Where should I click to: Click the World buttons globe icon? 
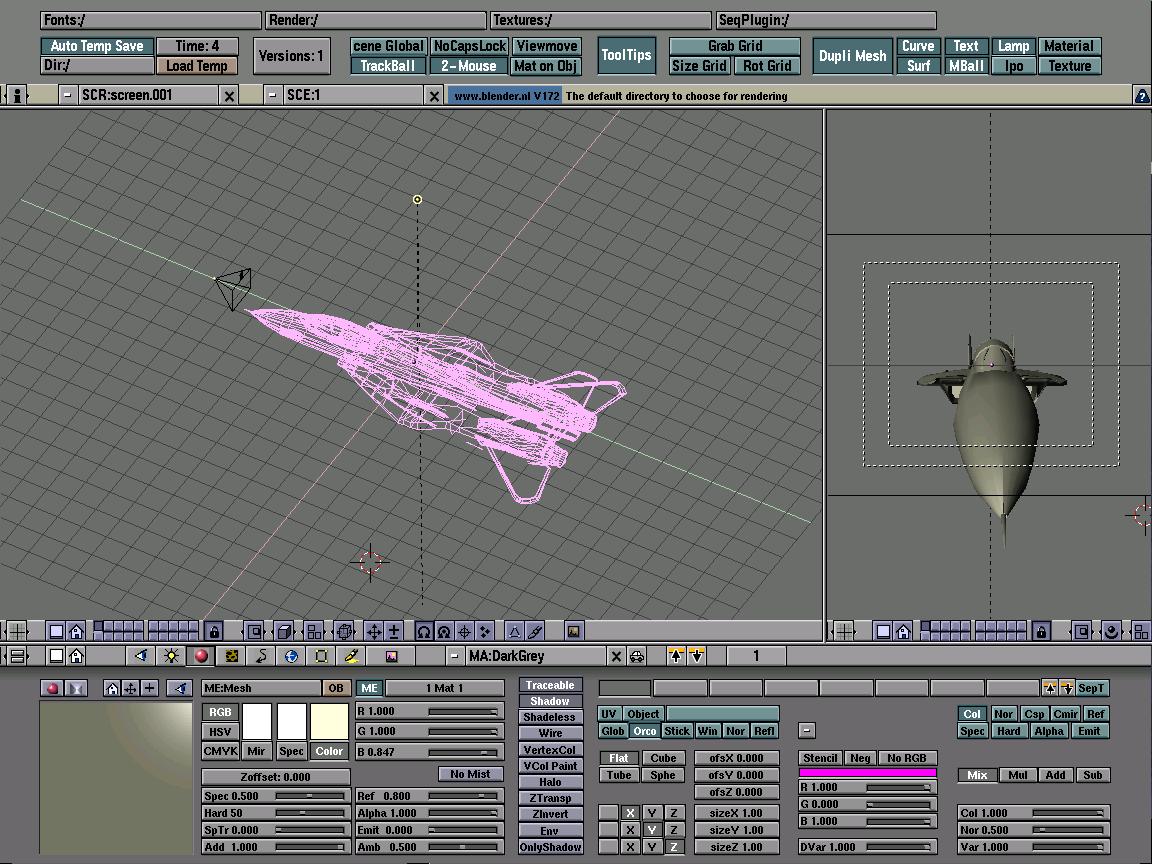point(292,655)
